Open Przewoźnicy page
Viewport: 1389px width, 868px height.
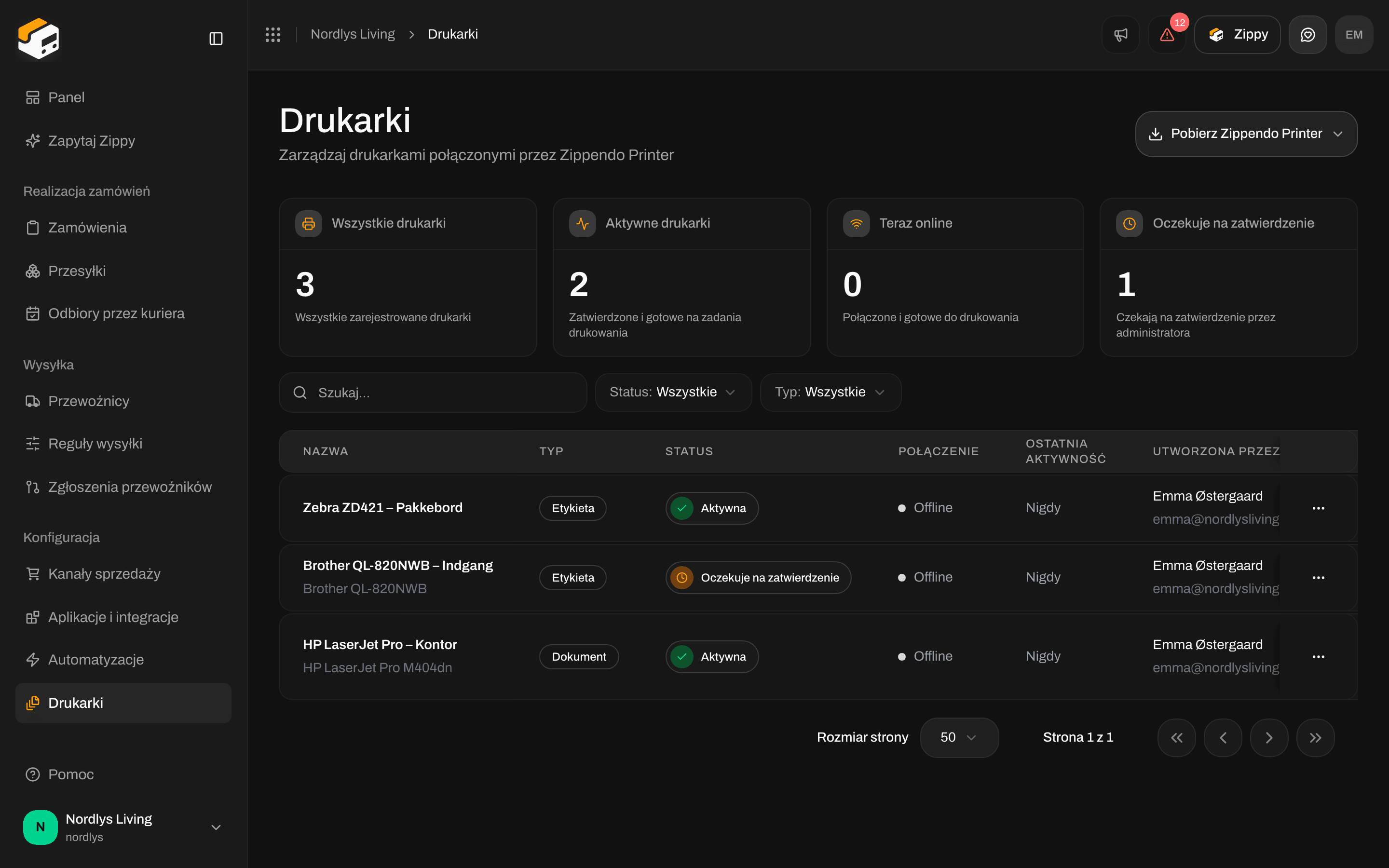(123, 401)
